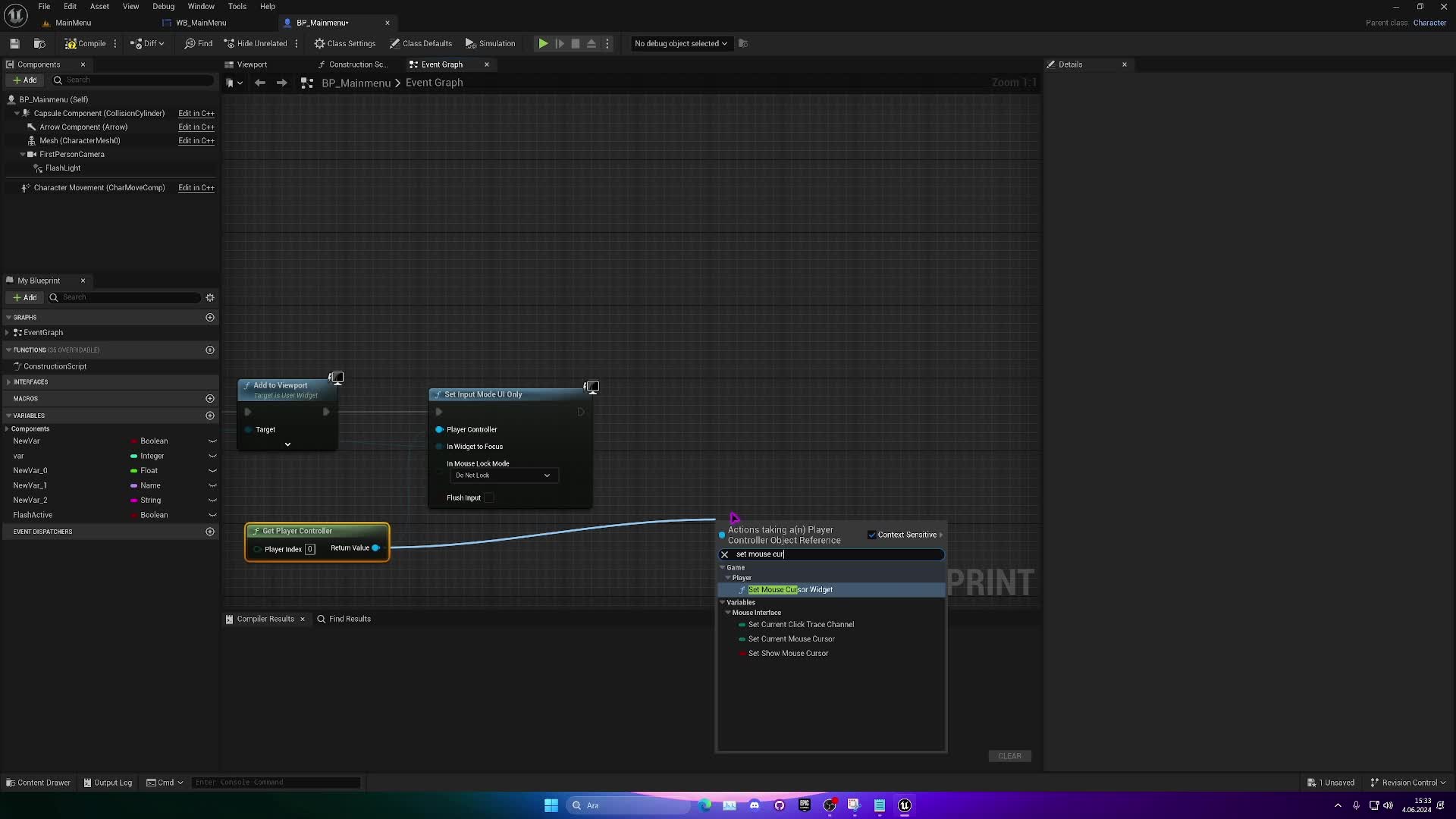1456x819 pixels.
Task: Click Player Index stepper on Get Player Controller
Action: (x=310, y=548)
